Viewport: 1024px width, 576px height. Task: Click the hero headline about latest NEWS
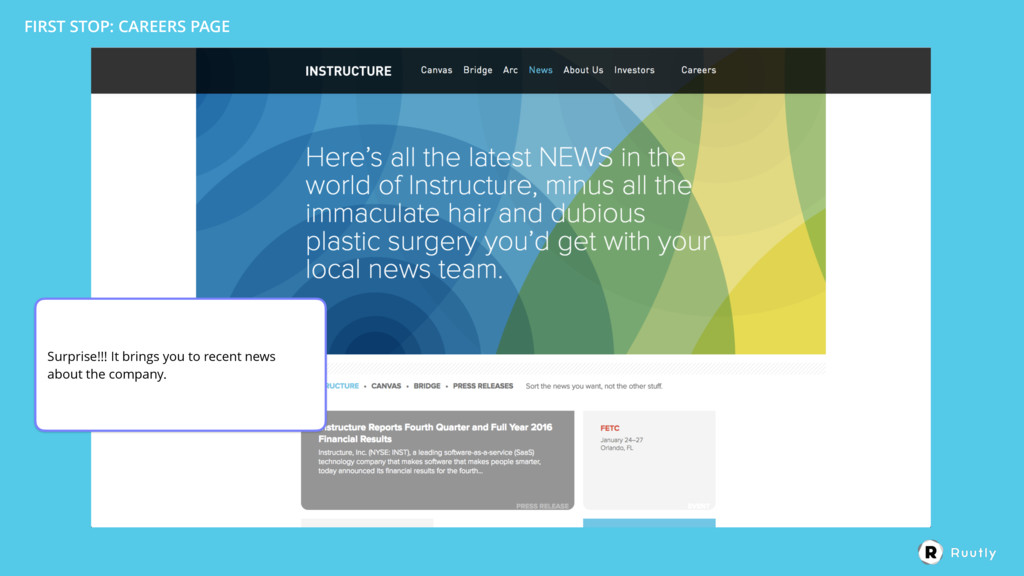pyautogui.click(x=507, y=213)
